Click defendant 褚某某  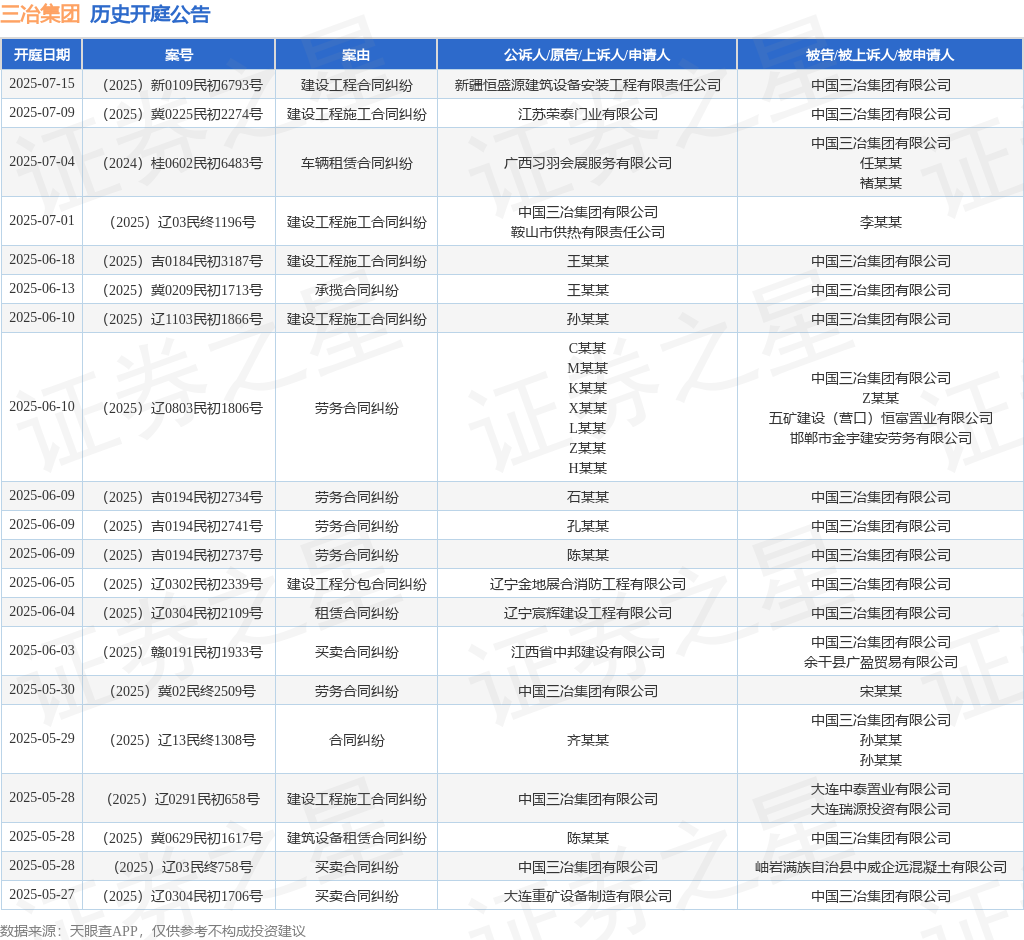pyautogui.click(x=880, y=183)
